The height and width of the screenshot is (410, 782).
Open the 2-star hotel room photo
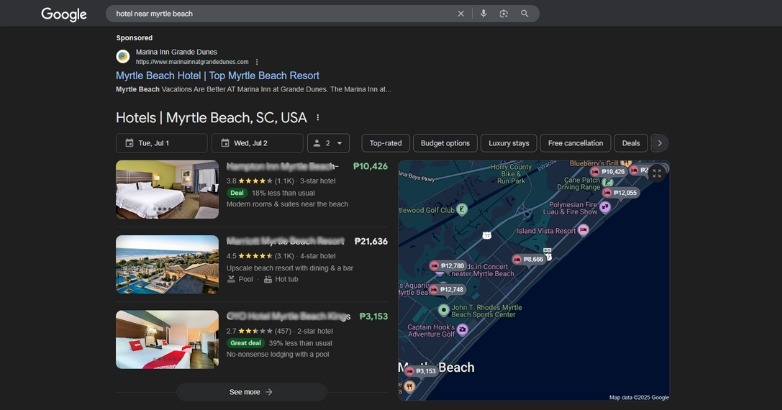point(167,340)
